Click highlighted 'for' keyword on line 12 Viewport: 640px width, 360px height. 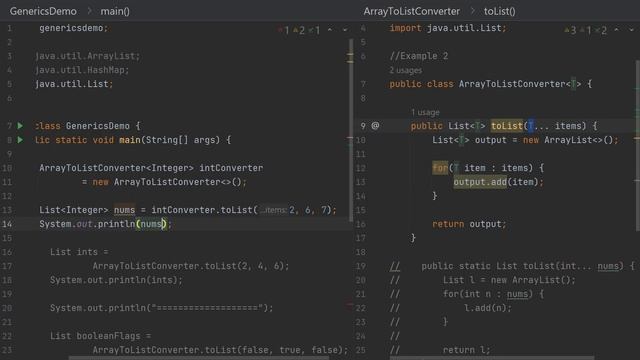tap(440, 168)
